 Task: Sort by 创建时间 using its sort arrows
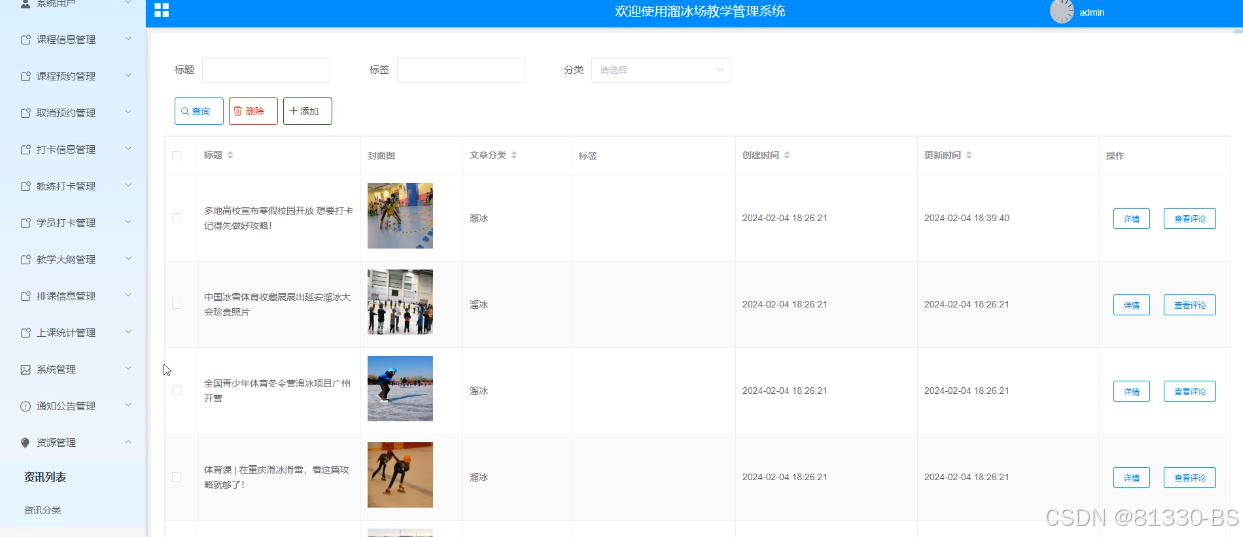point(786,155)
